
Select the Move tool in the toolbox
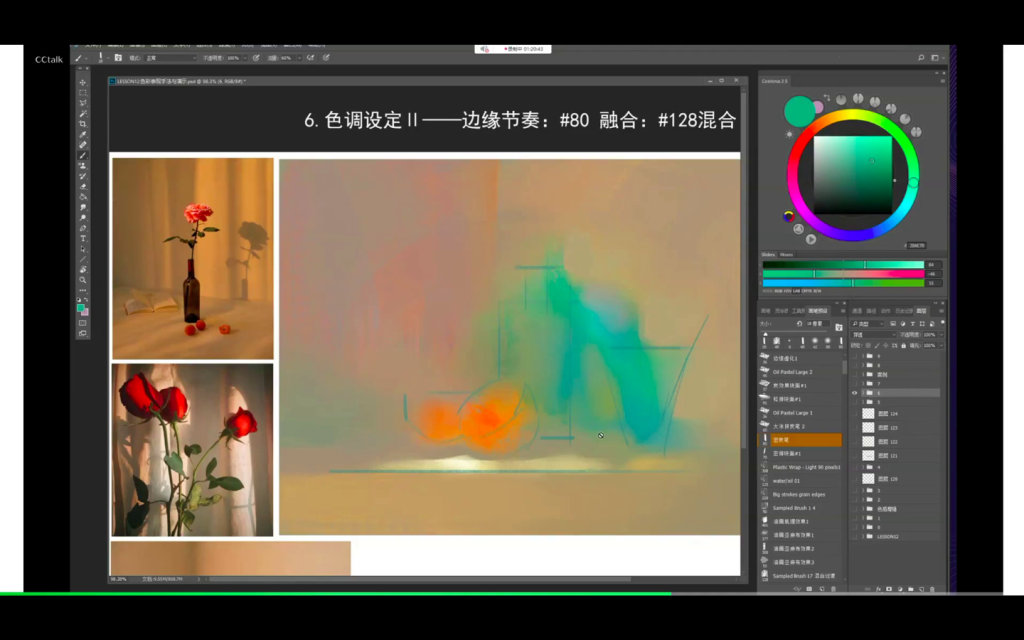(x=83, y=82)
